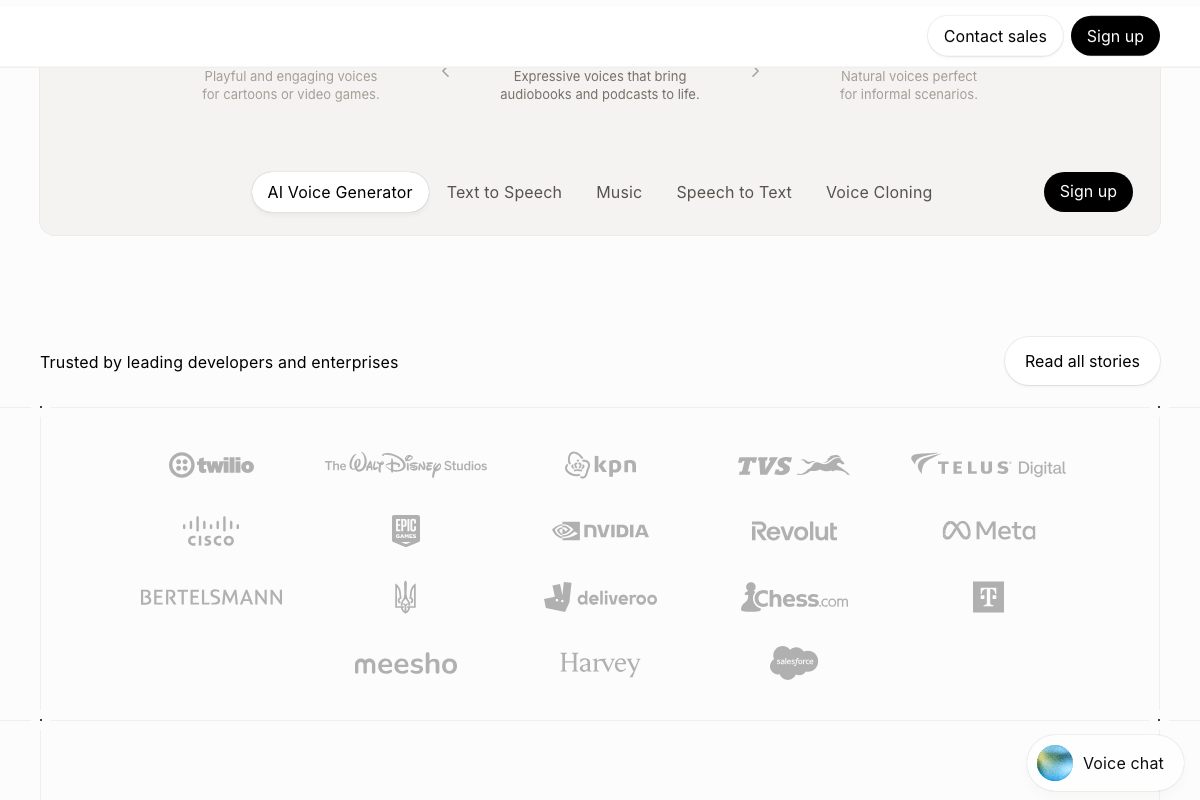The image size is (1200, 800).
Task: Start a Voice chat
Action: (x=1105, y=763)
